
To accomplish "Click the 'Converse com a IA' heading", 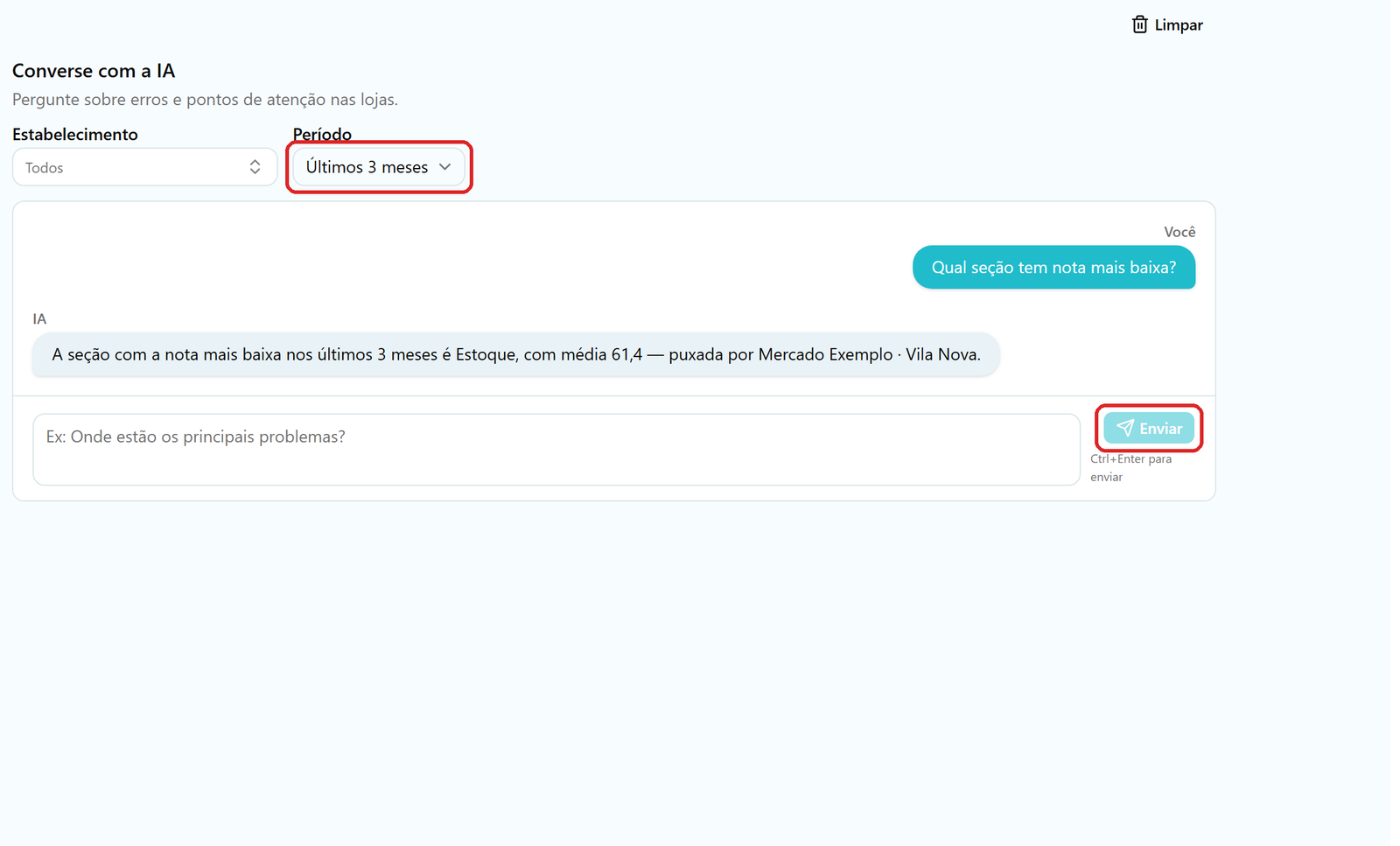I will (x=94, y=71).
